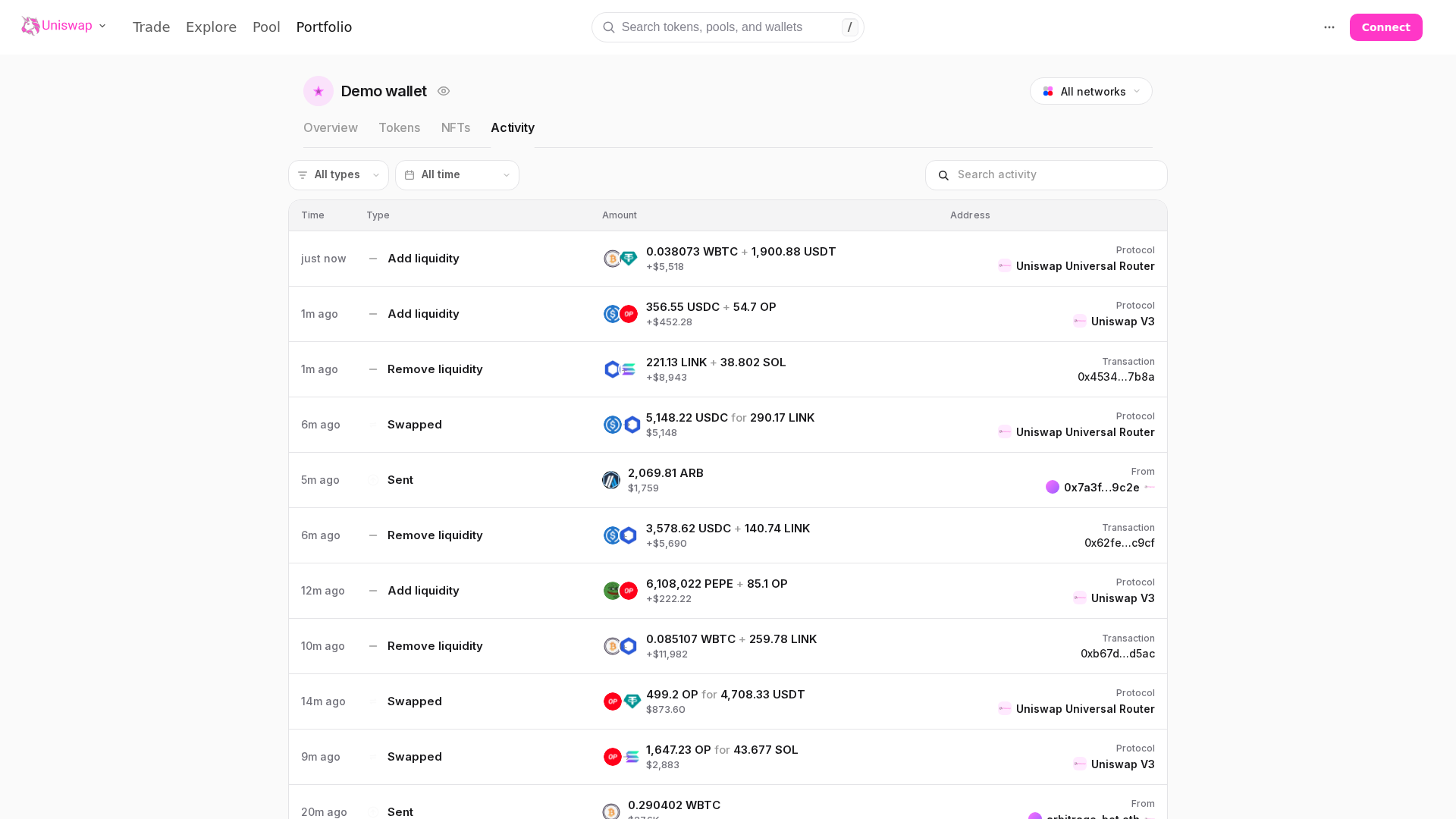Image resolution: width=1456 pixels, height=819 pixels.
Task: Switch to the Overview tab
Action: point(331,128)
